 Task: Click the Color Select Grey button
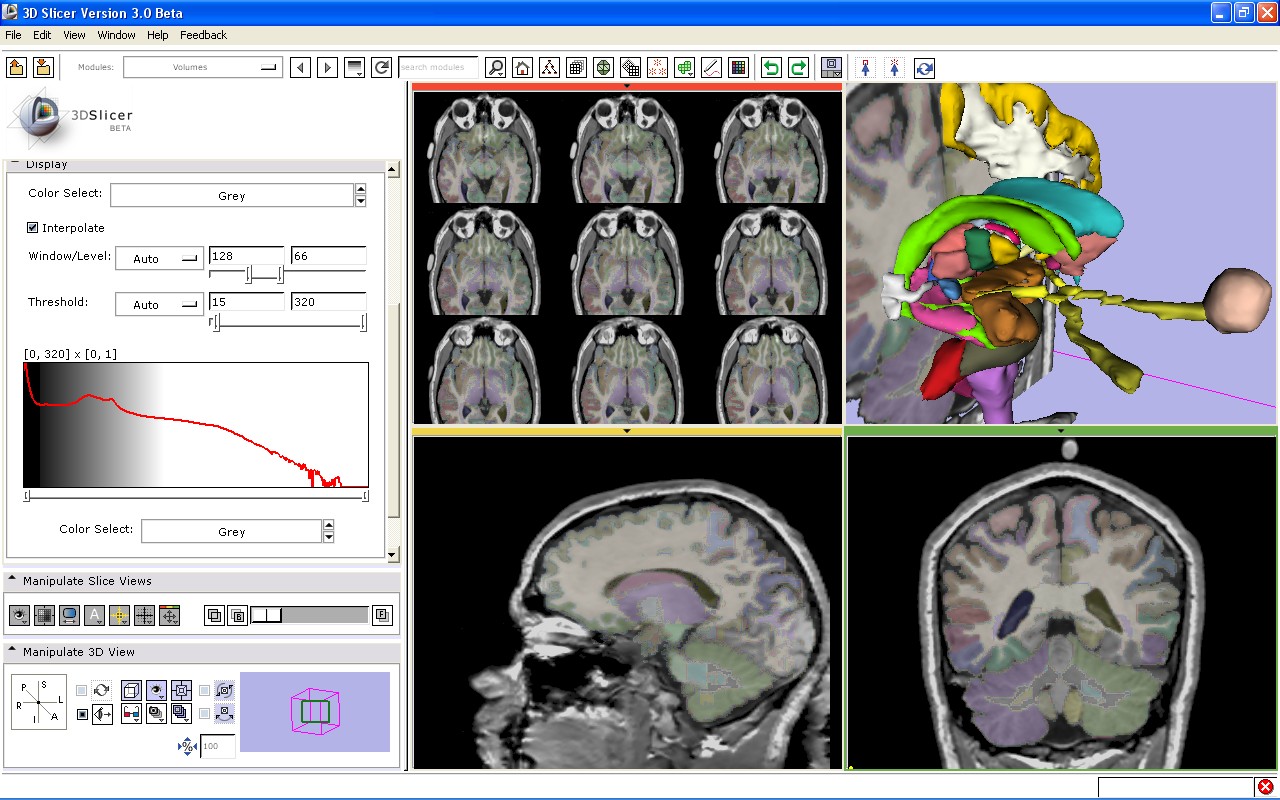231,196
